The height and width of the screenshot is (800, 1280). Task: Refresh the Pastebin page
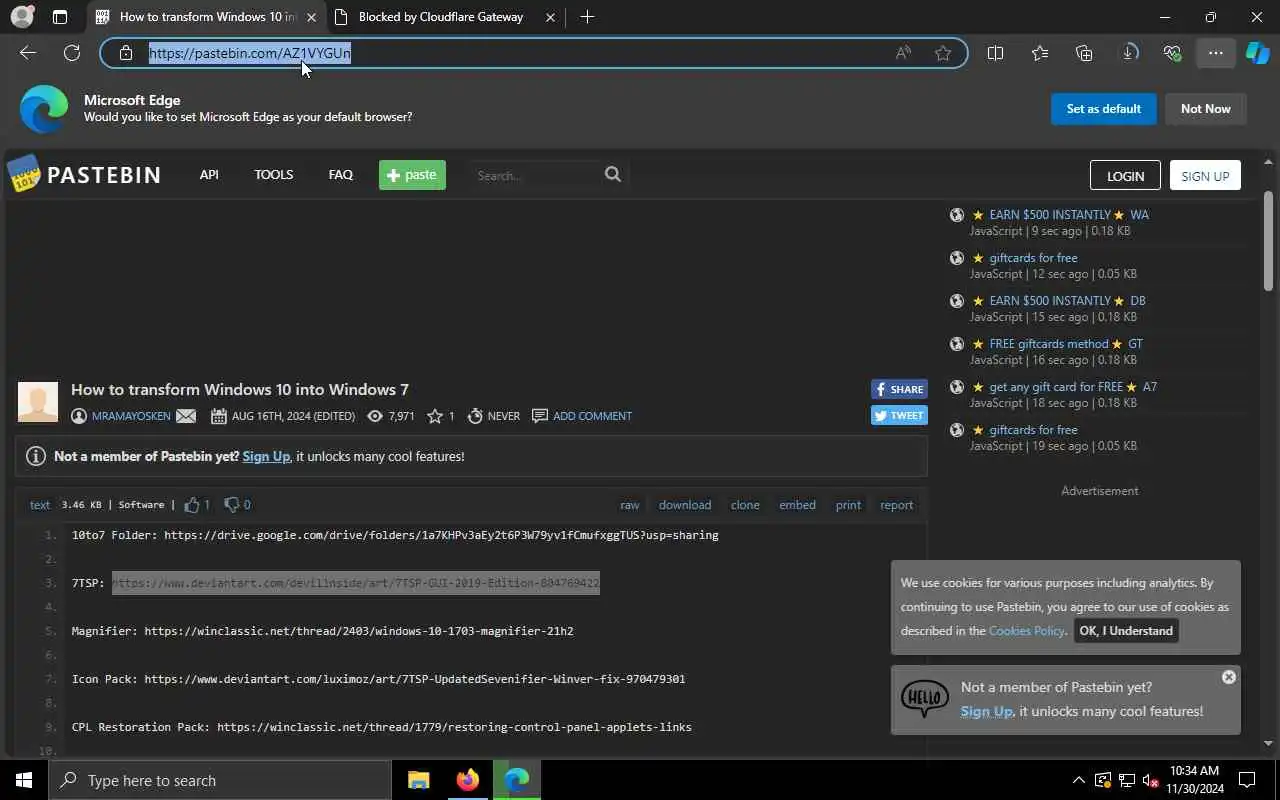72,53
